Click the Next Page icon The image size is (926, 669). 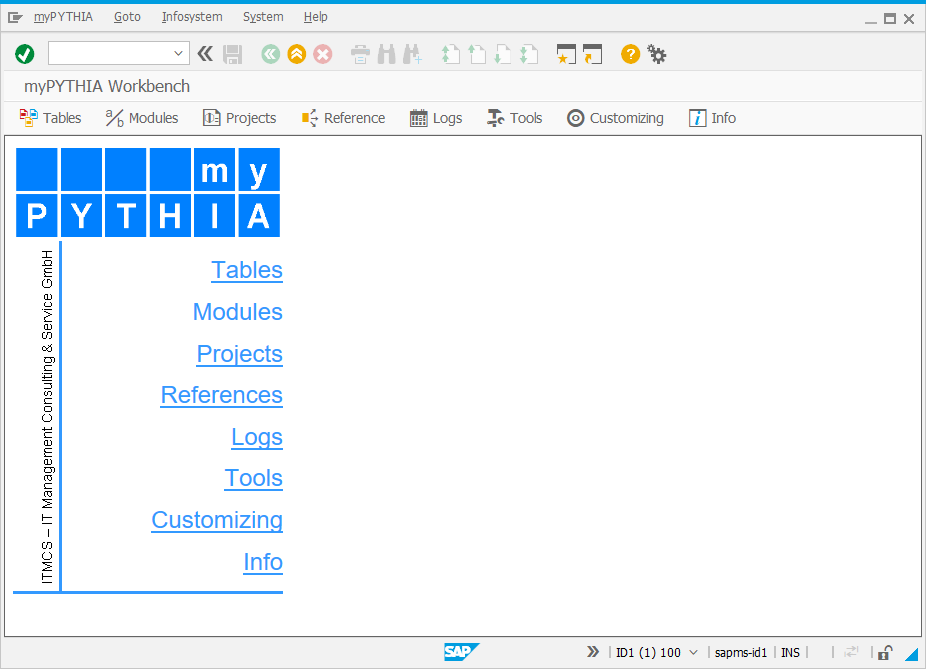pyautogui.click(x=503, y=54)
